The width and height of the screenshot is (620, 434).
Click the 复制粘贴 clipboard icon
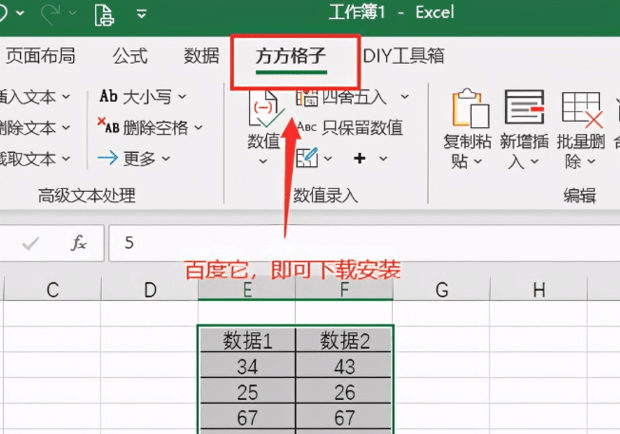[x=471, y=108]
